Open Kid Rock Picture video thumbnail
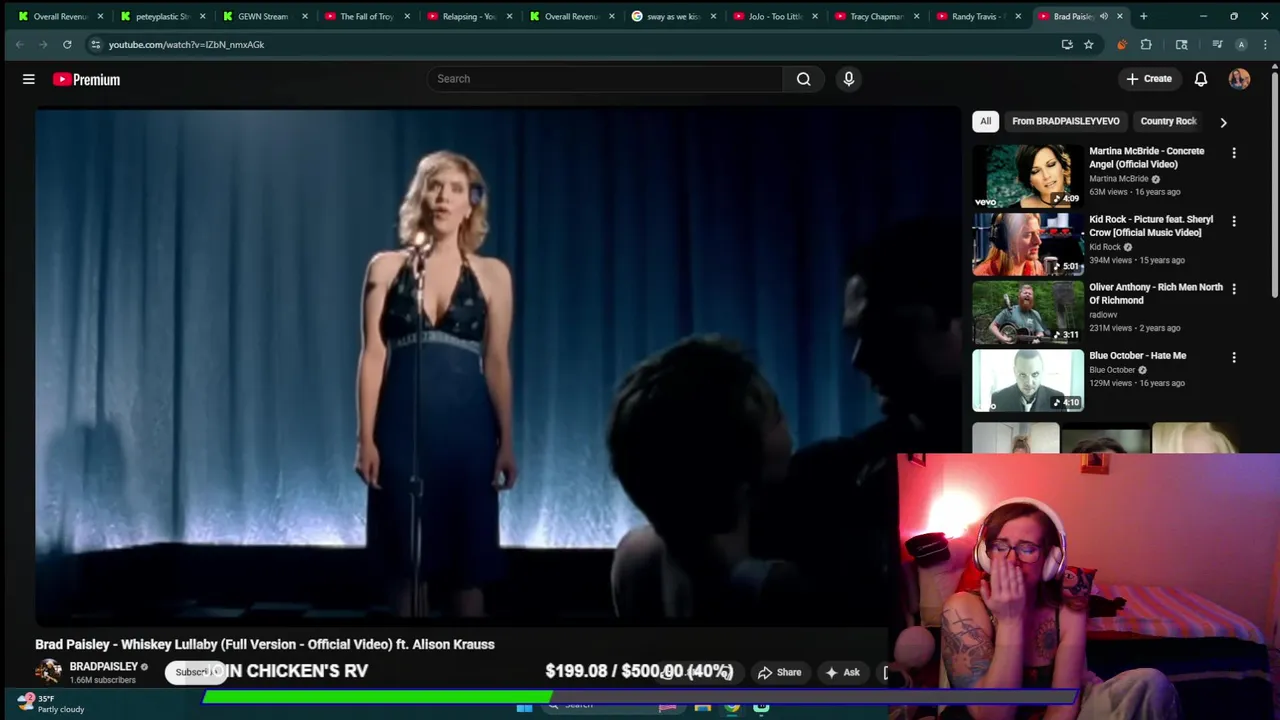 1028,244
